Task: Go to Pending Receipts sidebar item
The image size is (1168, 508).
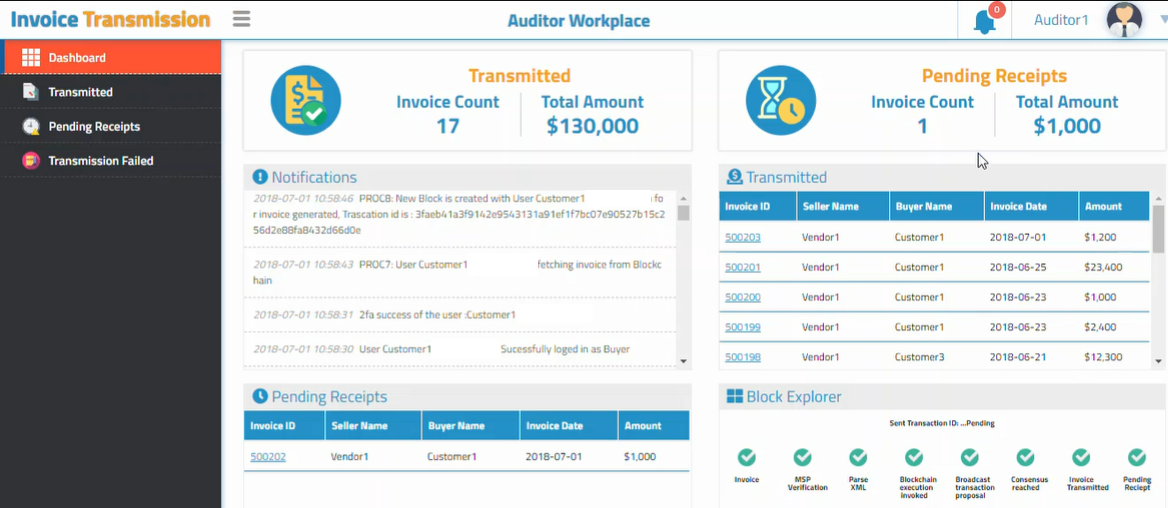Action: pos(94,127)
